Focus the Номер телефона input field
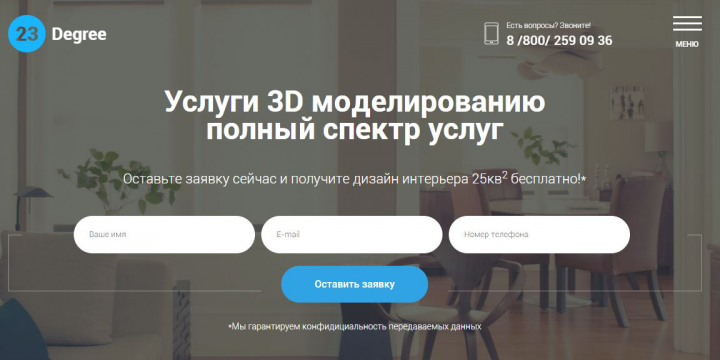Image resolution: width=720 pixels, height=360 pixels. [x=539, y=235]
